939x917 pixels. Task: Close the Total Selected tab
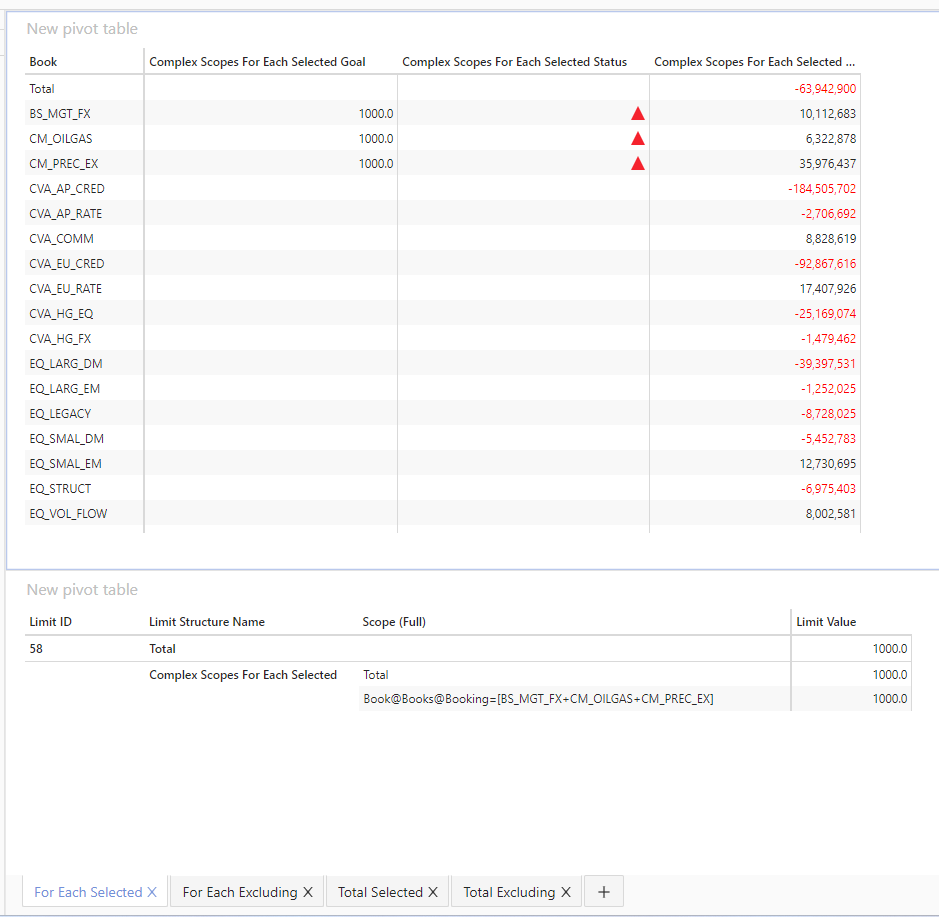tap(434, 892)
